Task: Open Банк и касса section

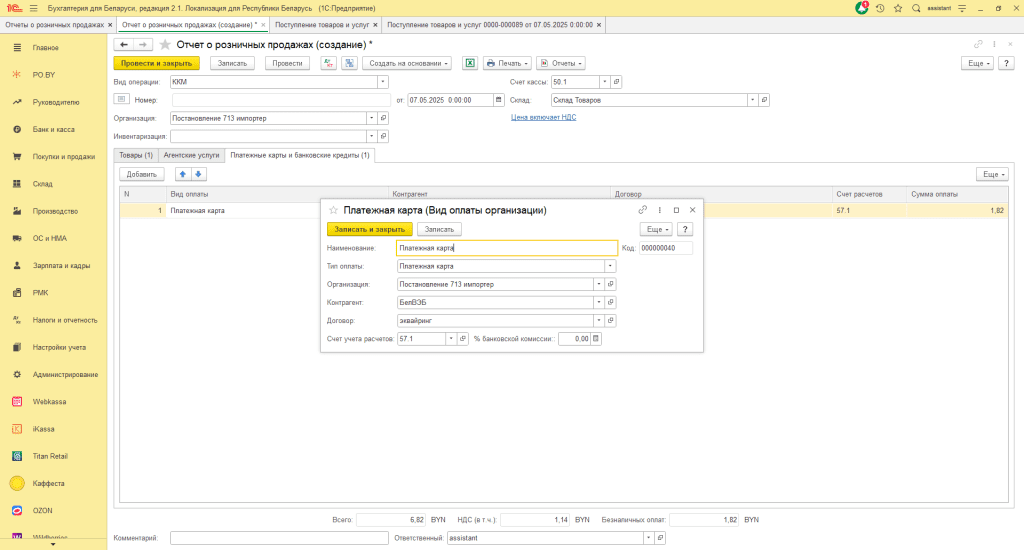Action: [54, 129]
